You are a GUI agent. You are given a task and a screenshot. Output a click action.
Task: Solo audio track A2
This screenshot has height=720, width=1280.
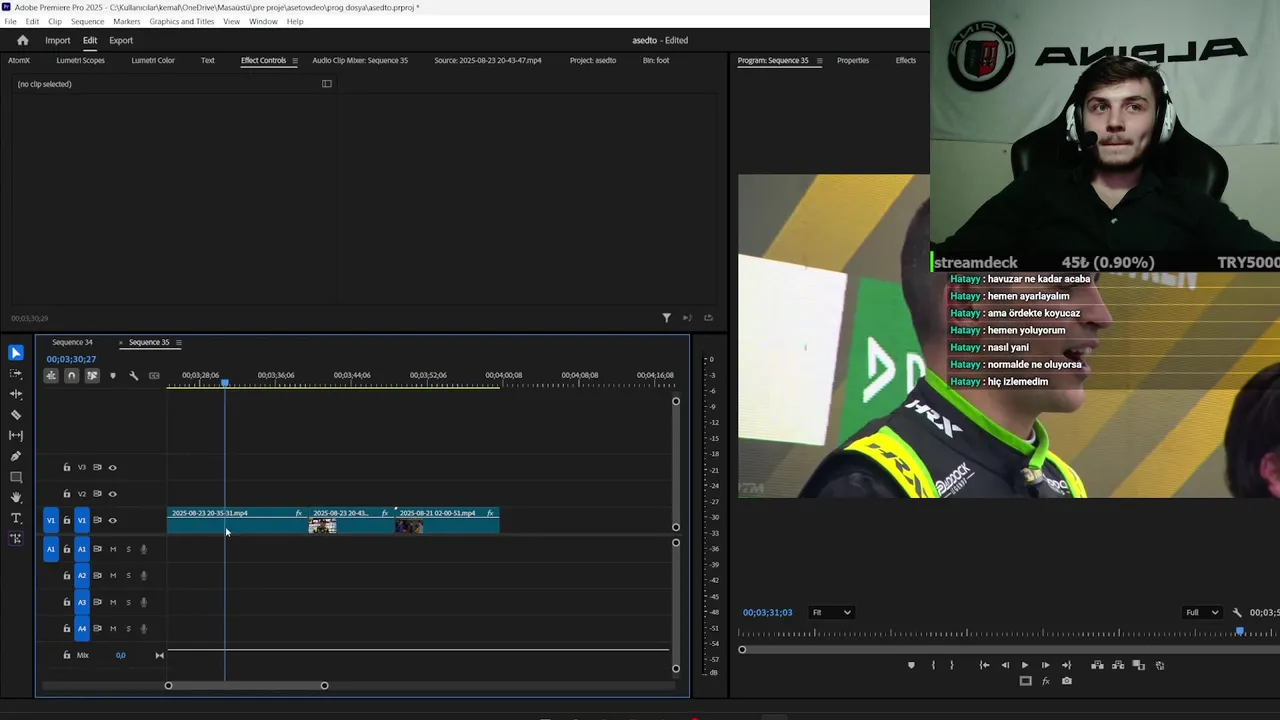pos(128,575)
